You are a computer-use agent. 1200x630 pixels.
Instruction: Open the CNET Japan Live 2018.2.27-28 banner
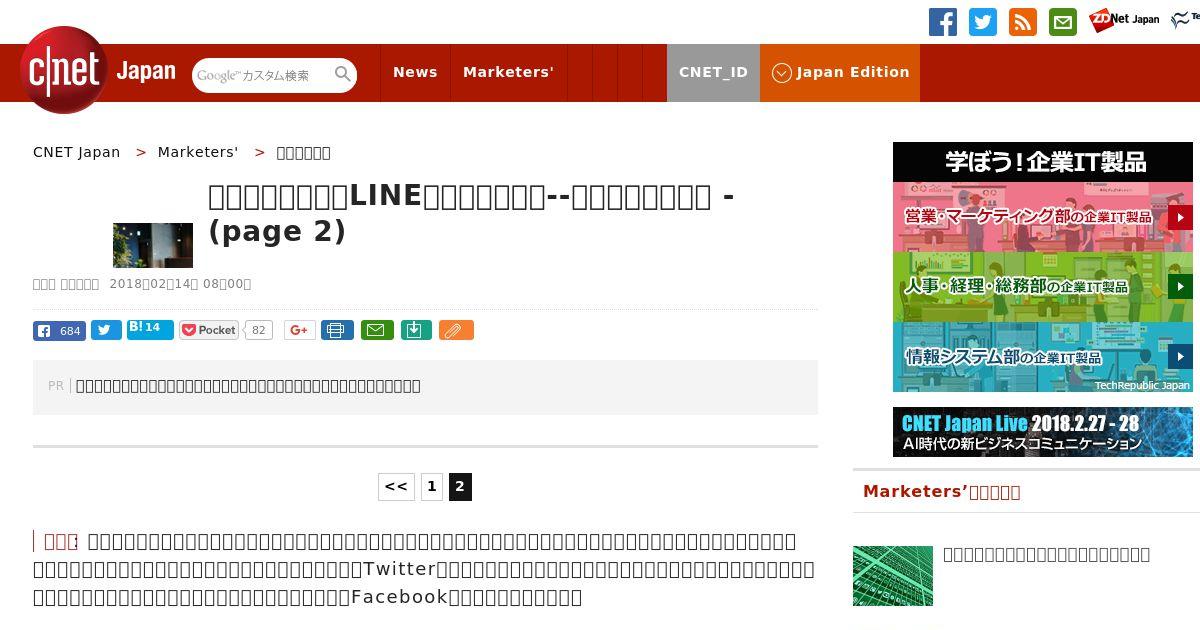coord(1043,432)
